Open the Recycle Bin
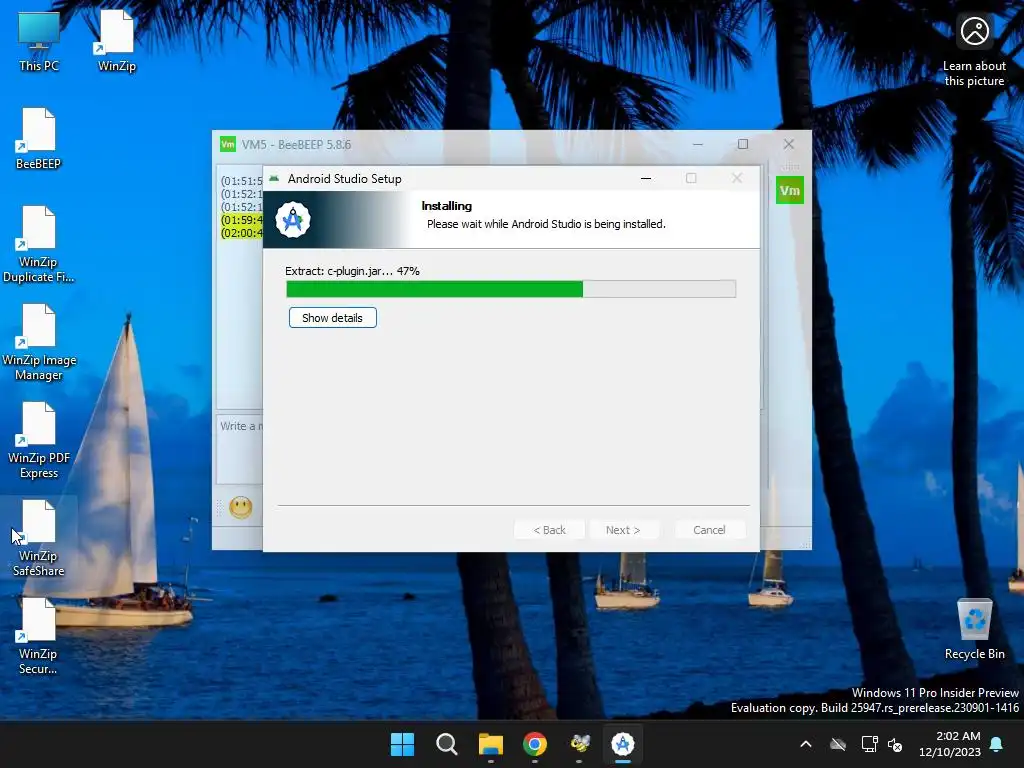The width and height of the screenshot is (1024, 768). click(974, 628)
